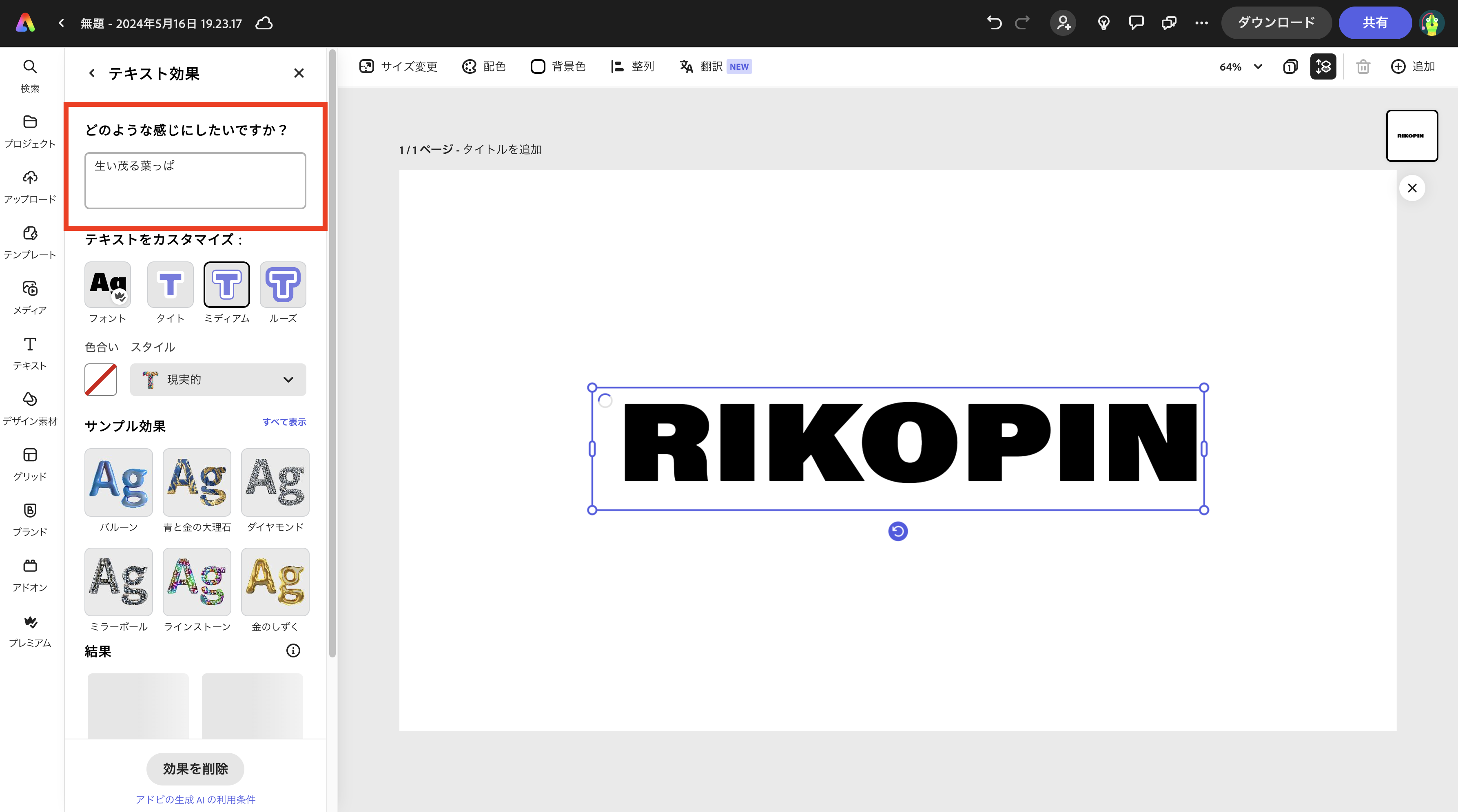Click the document title 無題 - 2024年5月16日 19.23.17

tap(161, 23)
